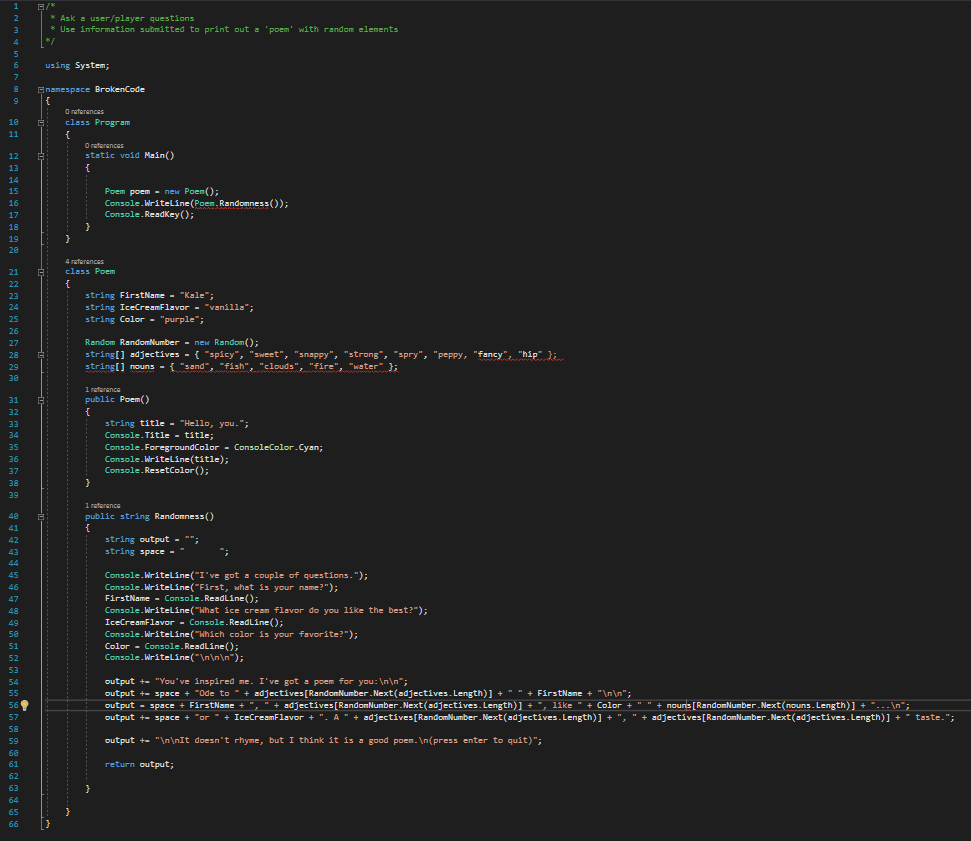
Task: Click 'new Random()' on line 27
Action: [224, 342]
